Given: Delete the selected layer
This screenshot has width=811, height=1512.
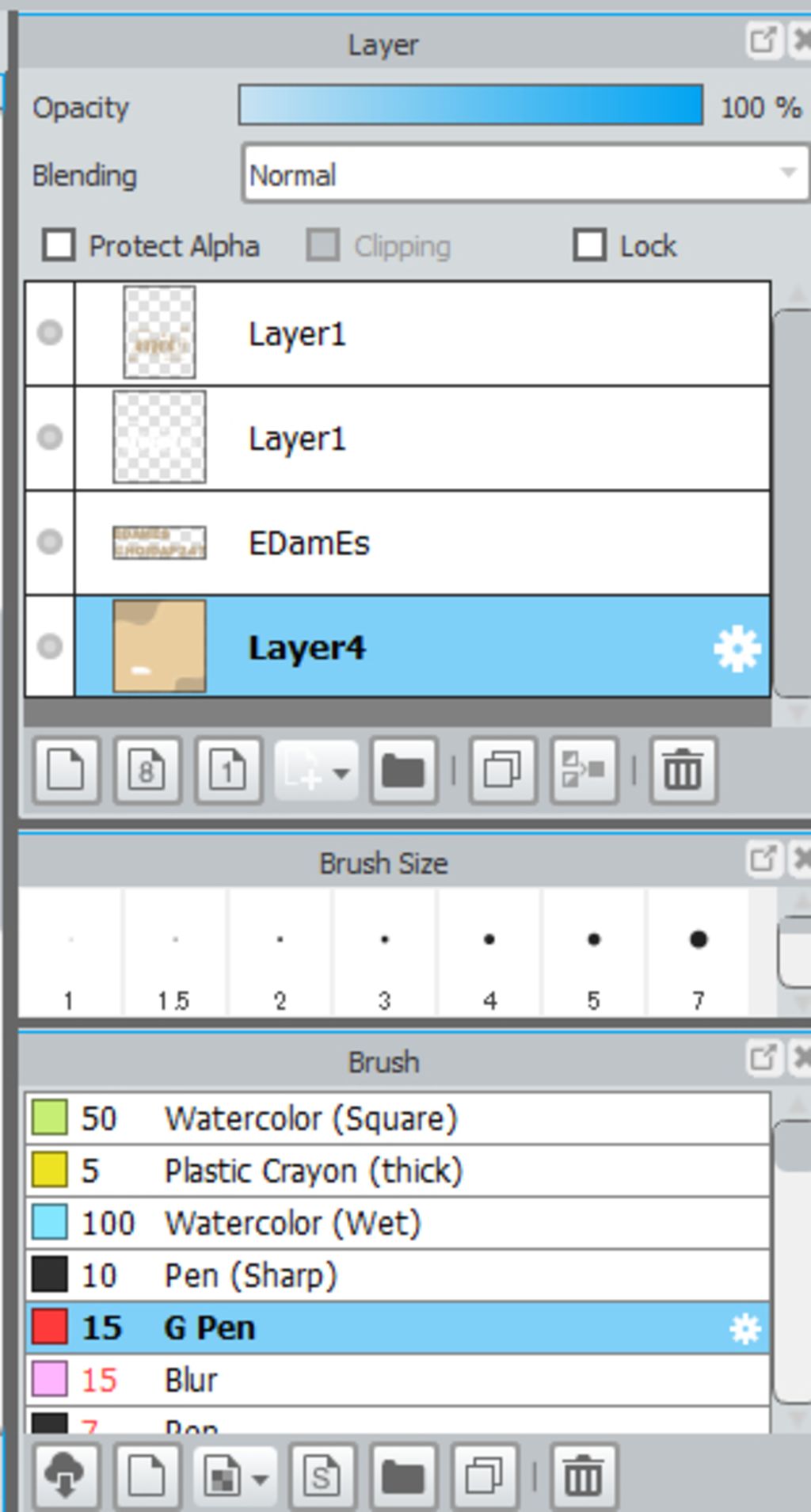Looking at the screenshot, I should click(x=683, y=770).
